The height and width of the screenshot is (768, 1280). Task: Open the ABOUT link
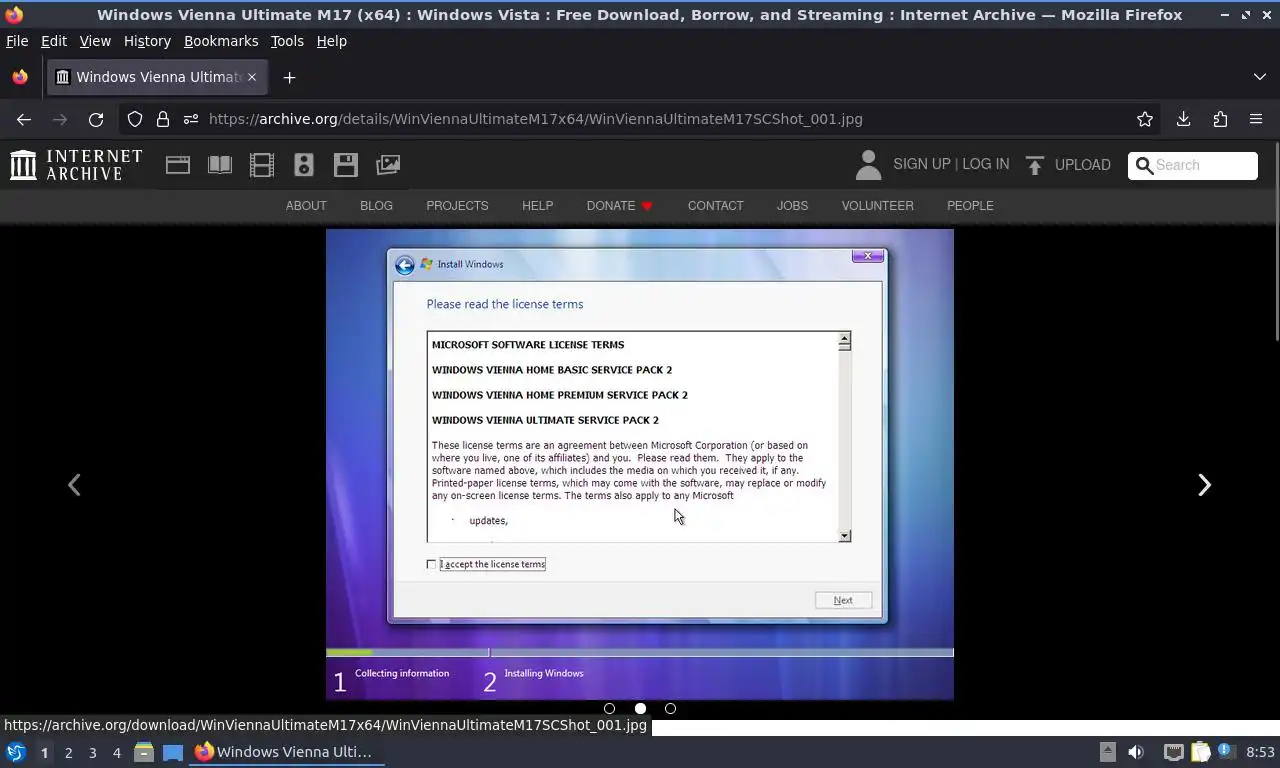[x=306, y=205]
